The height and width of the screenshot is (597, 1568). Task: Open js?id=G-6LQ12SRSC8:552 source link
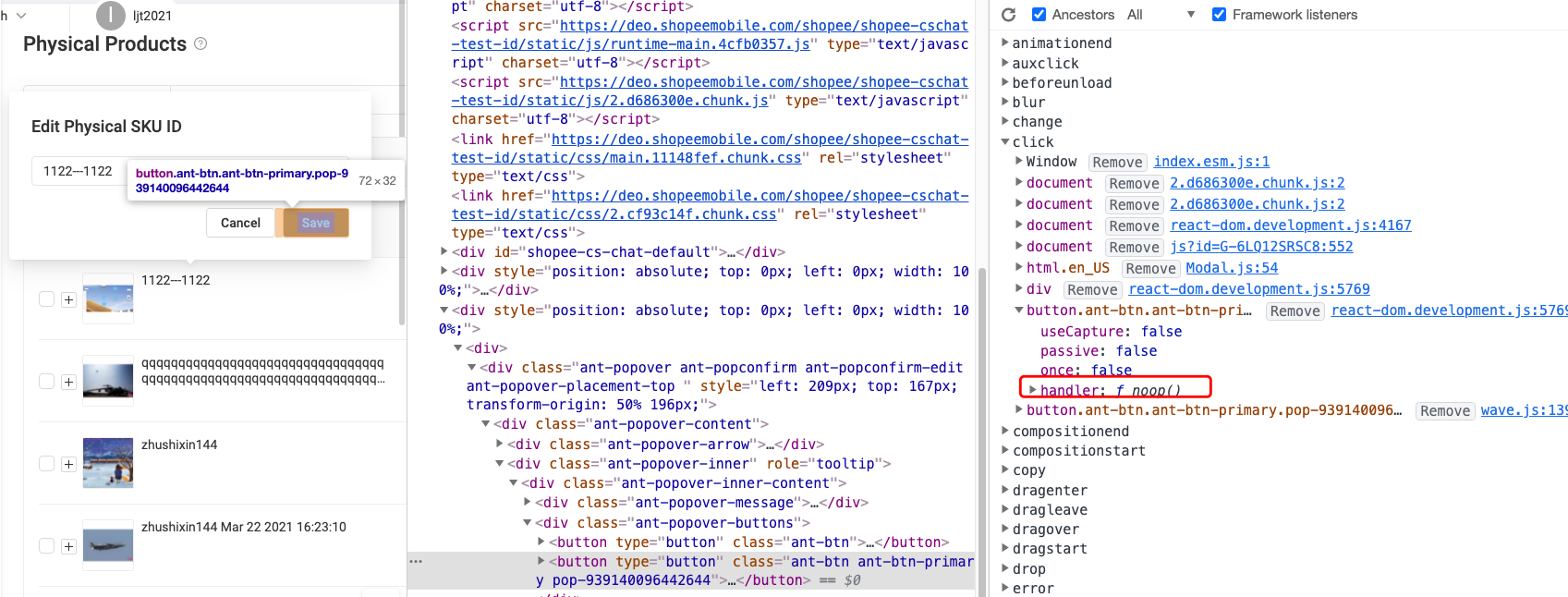[x=1261, y=247]
